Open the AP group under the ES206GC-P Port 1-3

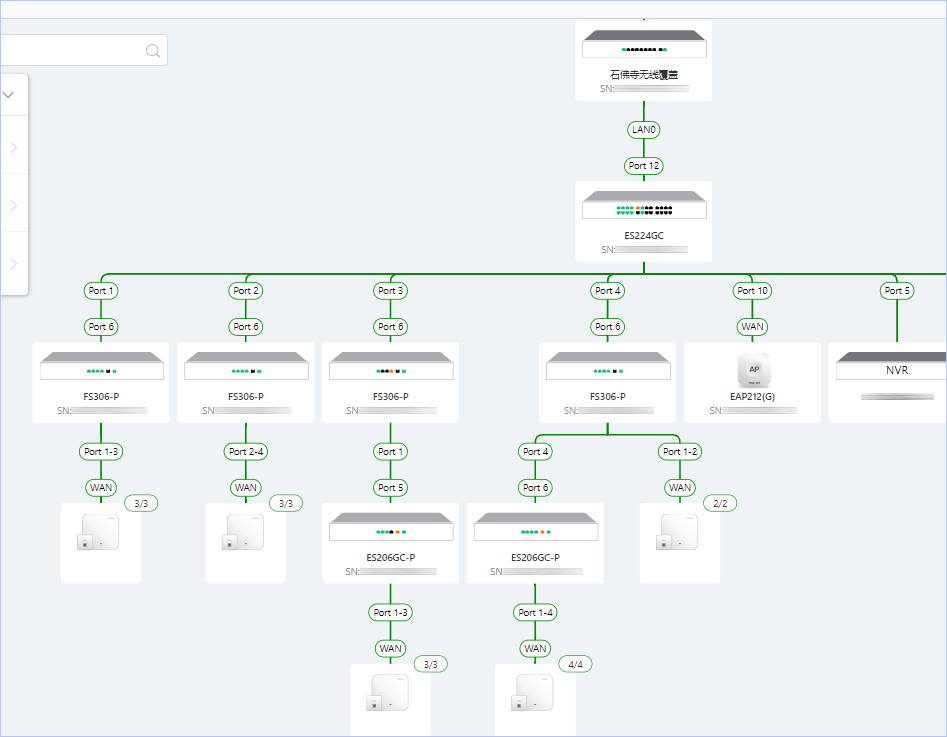click(390, 700)
